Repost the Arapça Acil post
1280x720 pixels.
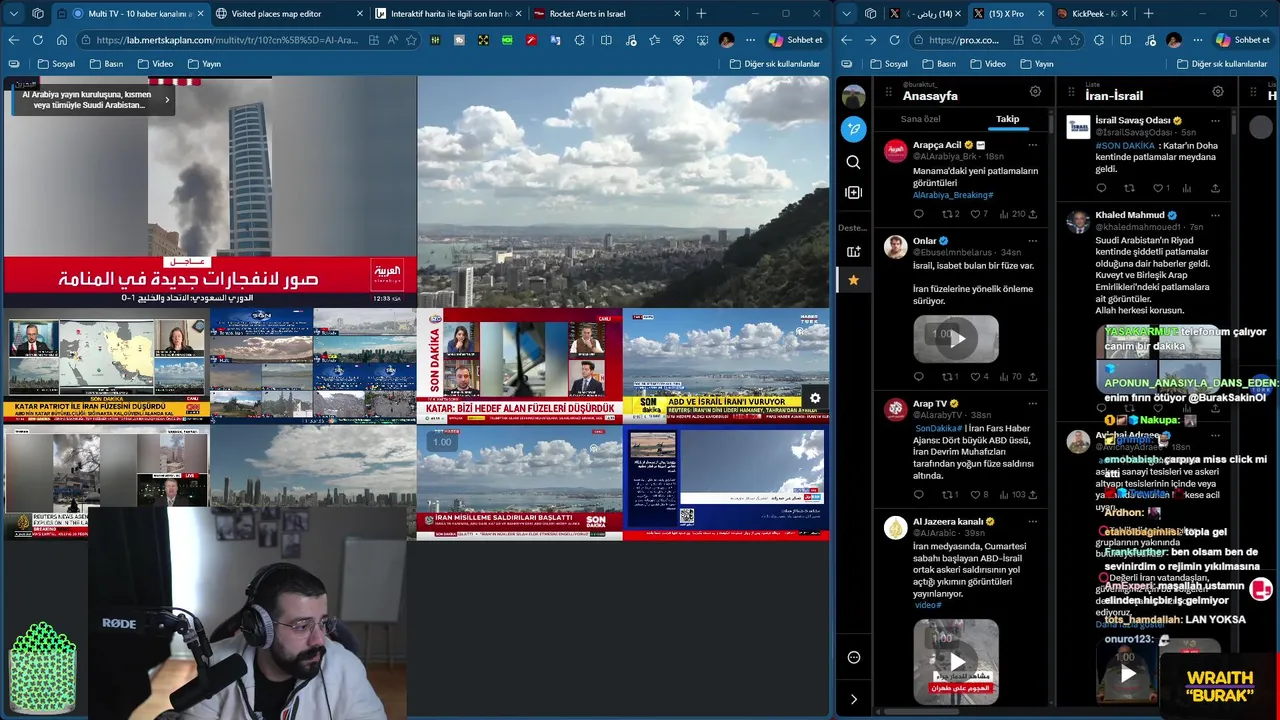[947, 214]
